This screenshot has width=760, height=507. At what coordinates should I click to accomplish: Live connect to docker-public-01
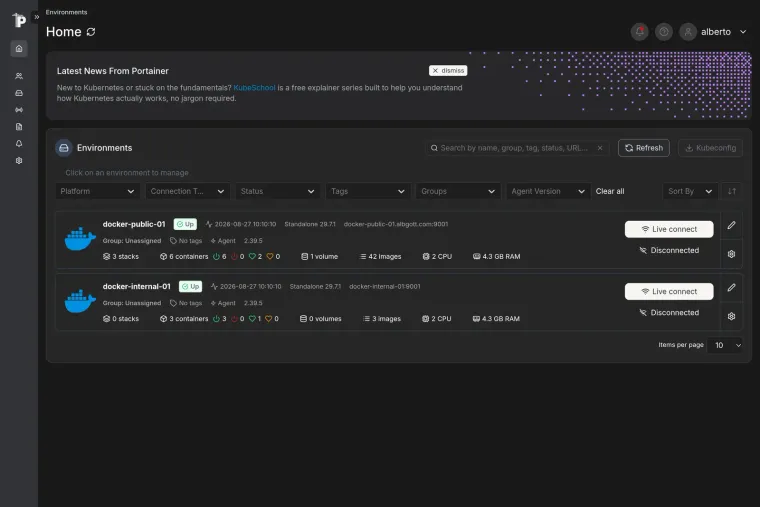[669, 229]
